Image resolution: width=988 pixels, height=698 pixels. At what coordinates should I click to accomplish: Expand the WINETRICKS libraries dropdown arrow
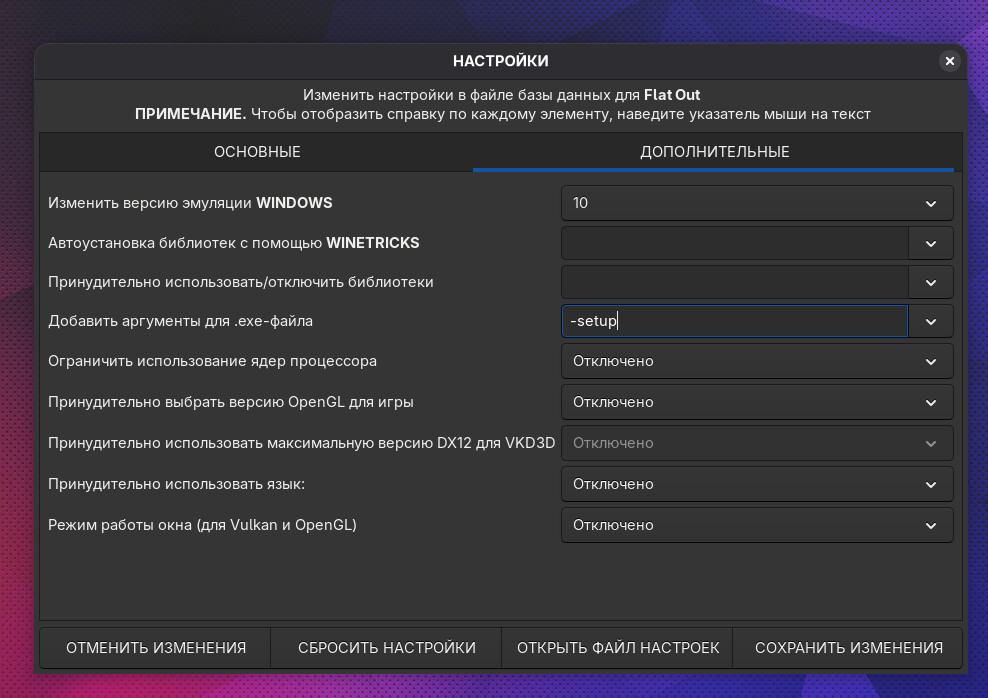[x=930, y=243]
